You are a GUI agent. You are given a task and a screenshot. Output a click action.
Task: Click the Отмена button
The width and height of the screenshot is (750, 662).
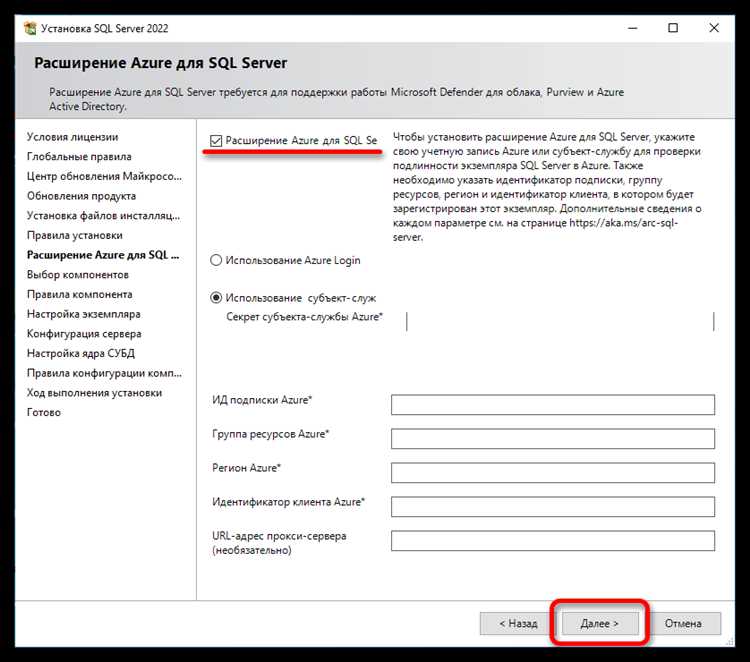tap(683, 623)
